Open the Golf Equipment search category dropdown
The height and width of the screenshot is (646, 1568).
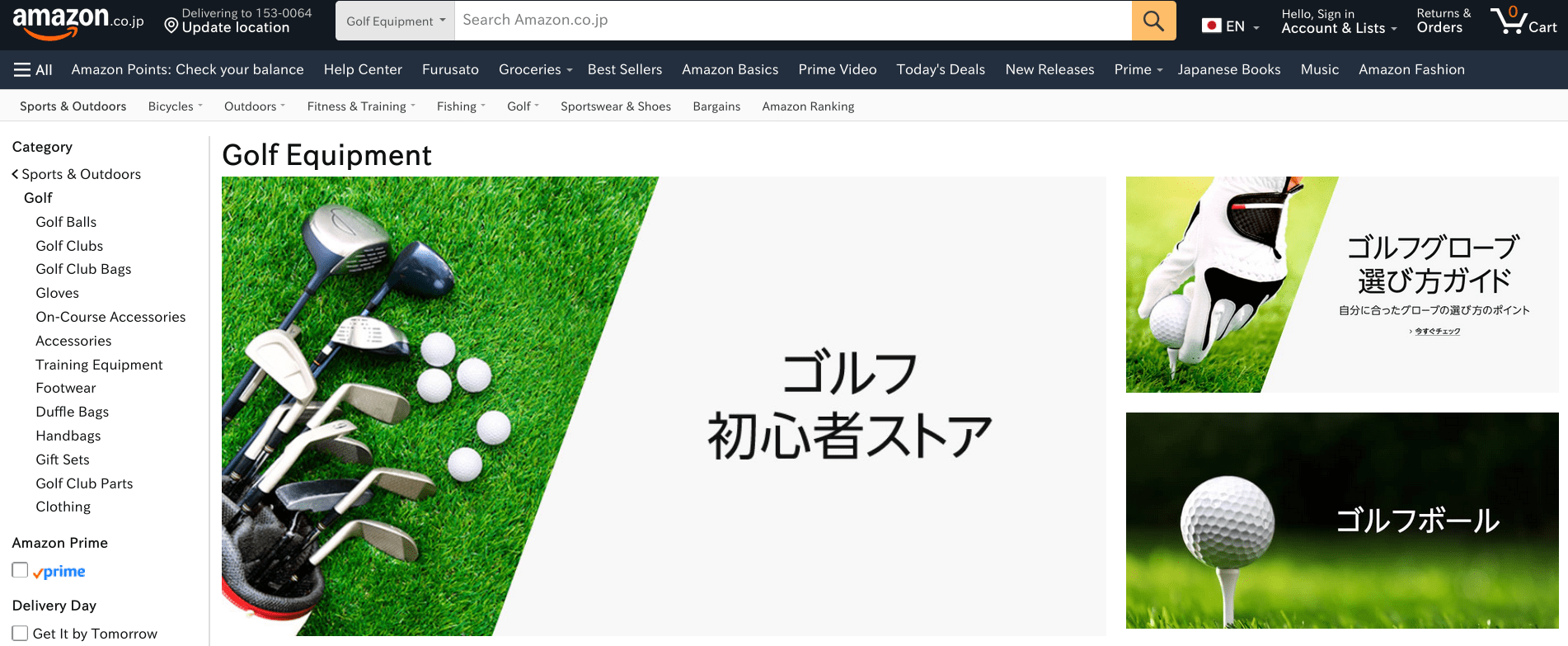(395, 21)
